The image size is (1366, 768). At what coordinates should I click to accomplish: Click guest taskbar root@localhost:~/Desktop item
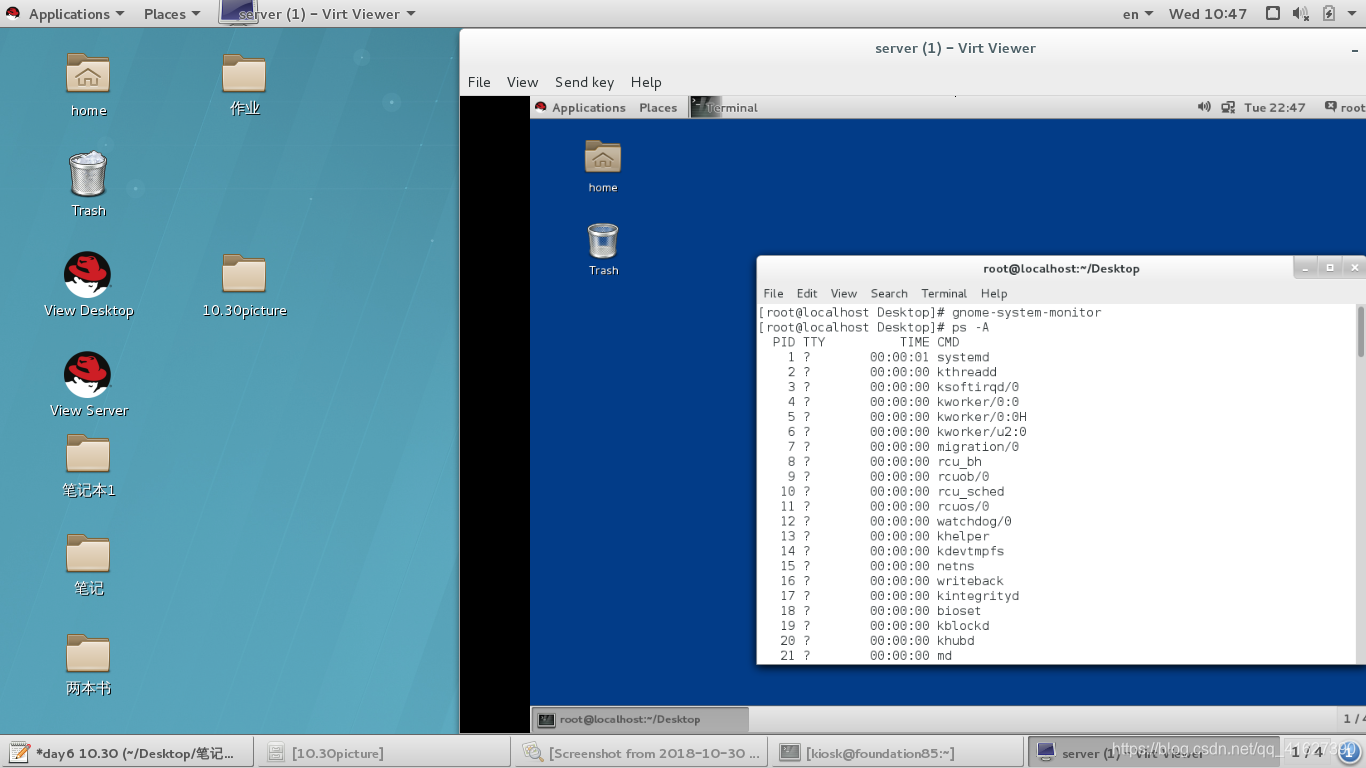pyautogui.click(x=640, y=719)
